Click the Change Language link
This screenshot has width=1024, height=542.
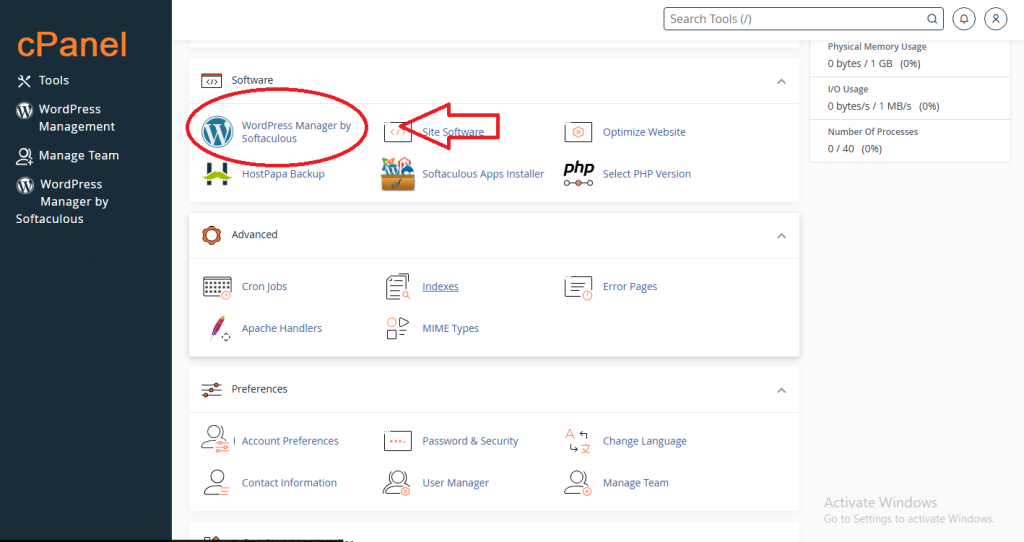point(645,441)
